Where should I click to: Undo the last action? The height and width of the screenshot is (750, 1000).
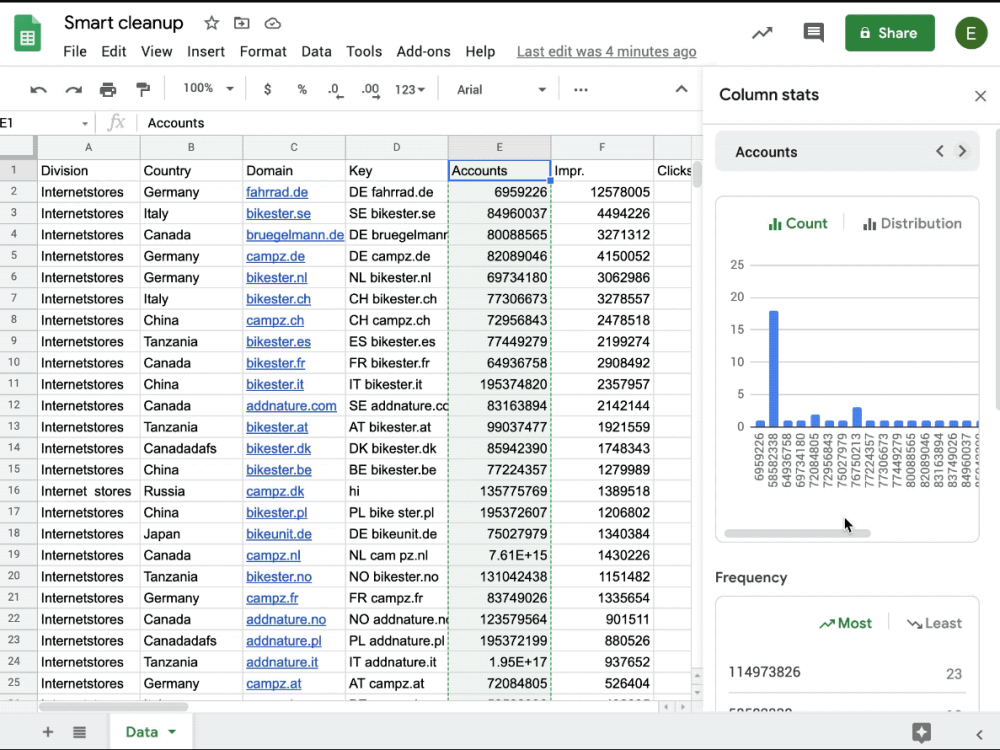point(38,90)
